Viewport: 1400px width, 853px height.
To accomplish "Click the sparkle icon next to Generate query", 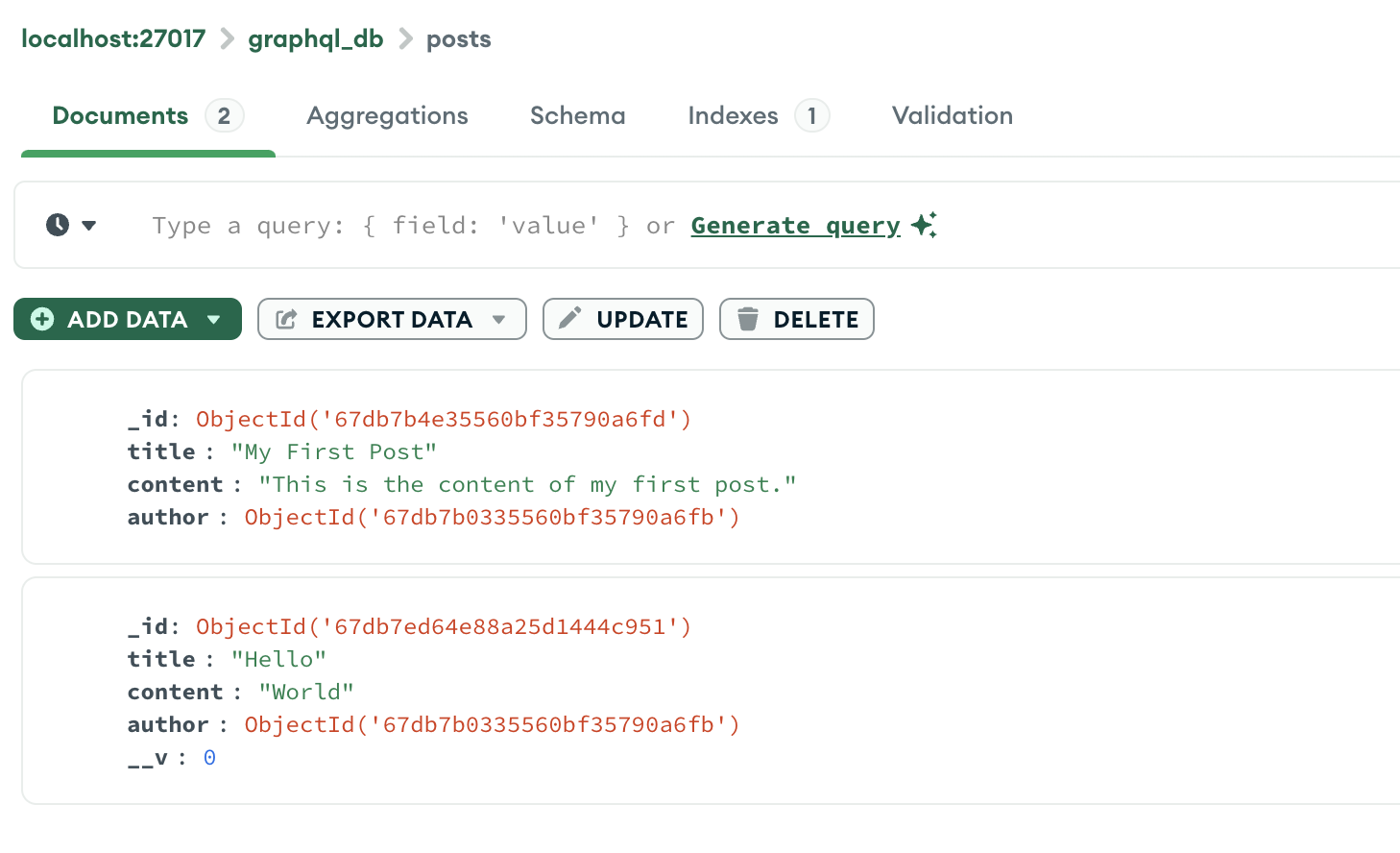I will coord(924,225).
